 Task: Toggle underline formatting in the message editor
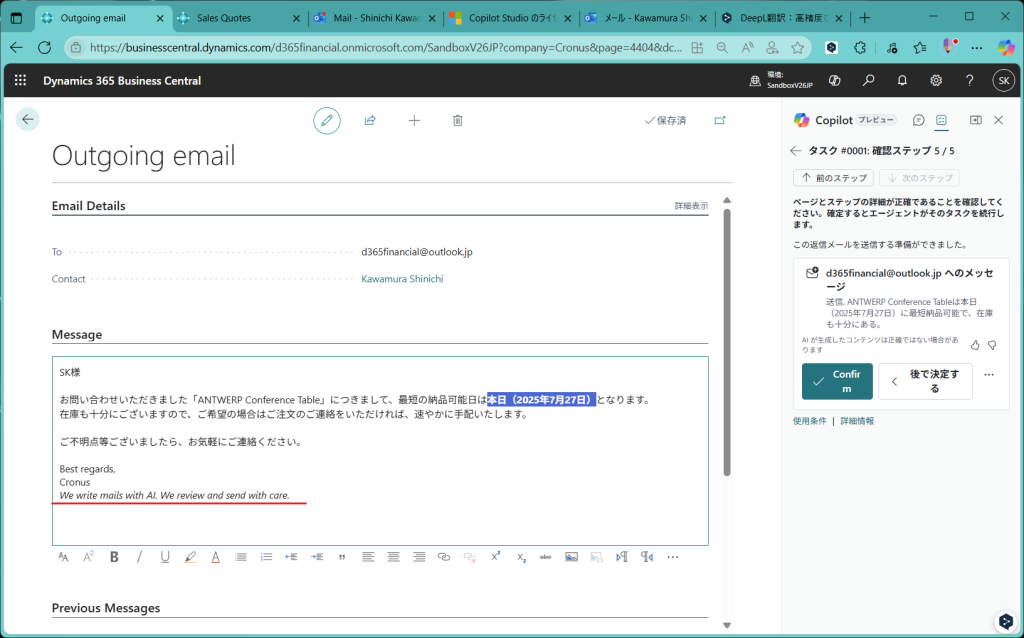[x=165, y=557]
